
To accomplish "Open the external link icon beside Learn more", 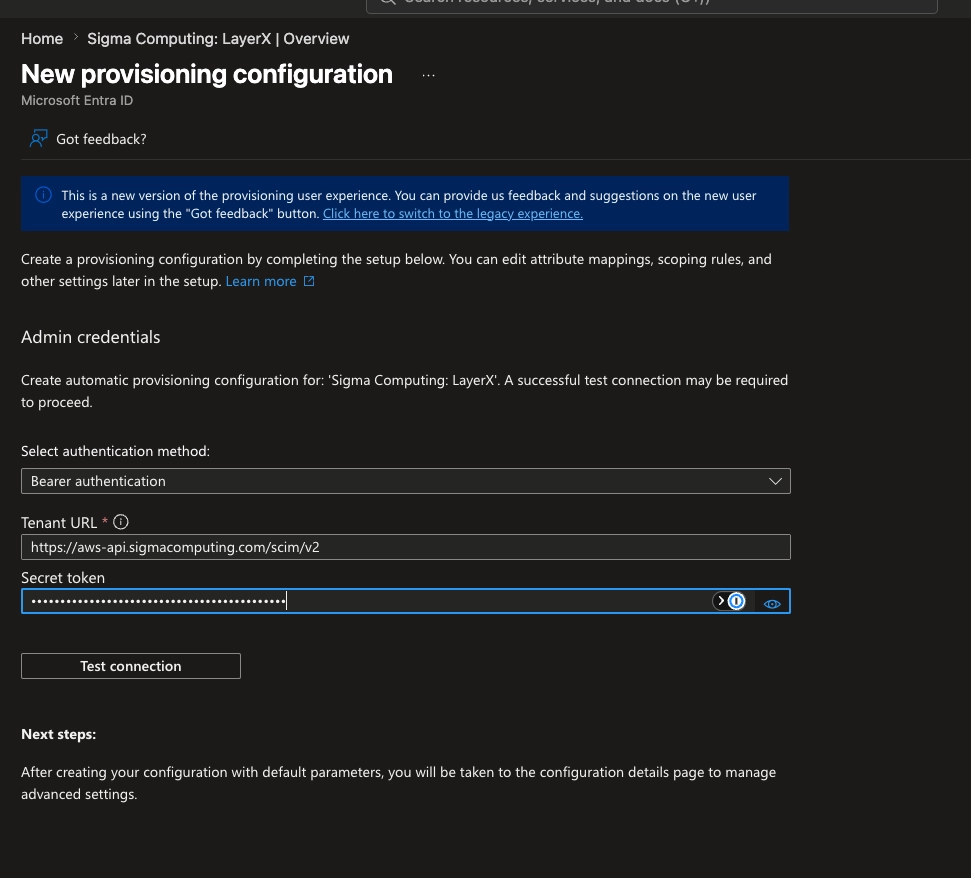I will tap(309, 281).
